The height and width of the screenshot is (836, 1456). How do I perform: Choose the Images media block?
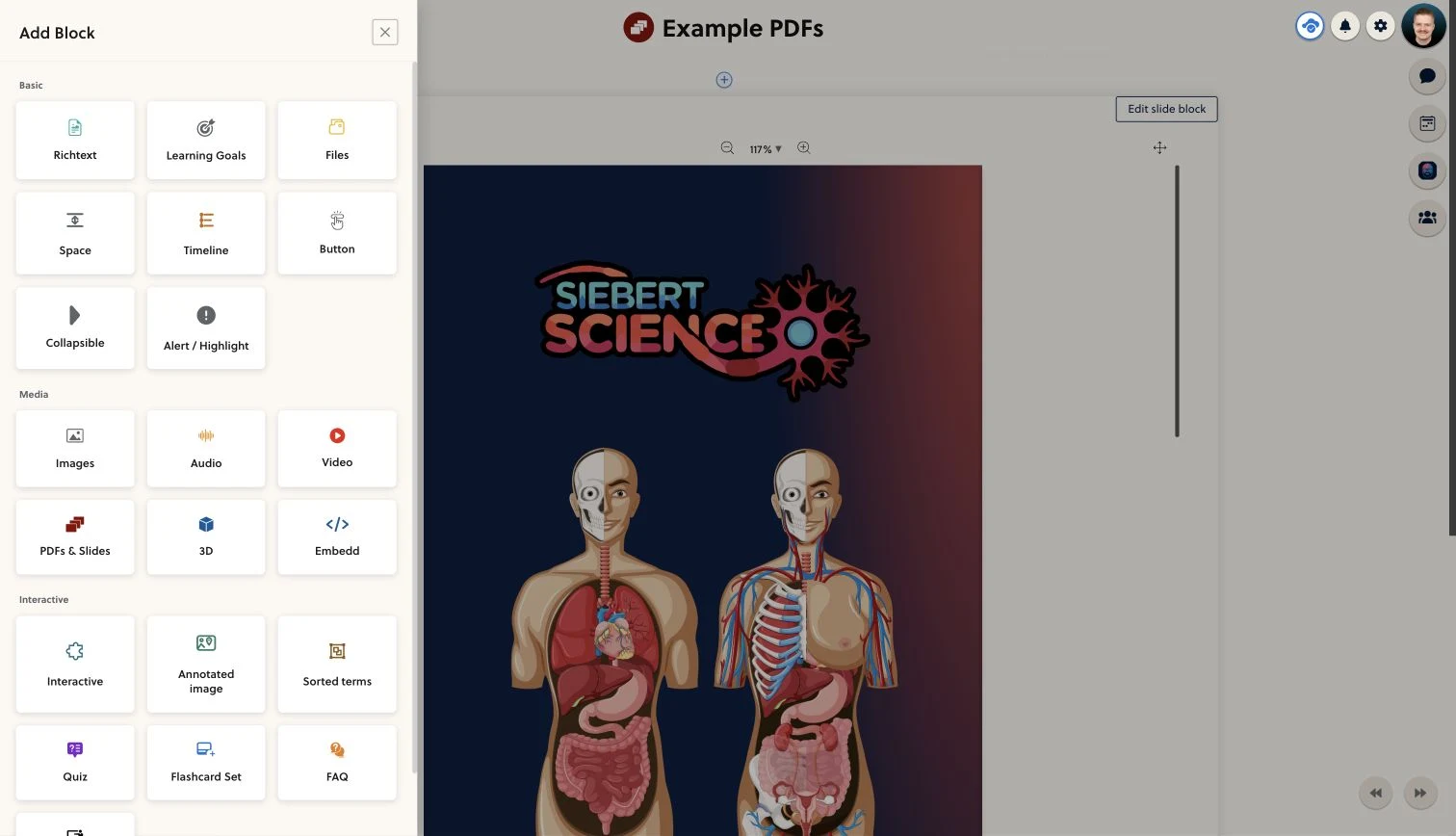coord(75,448)
